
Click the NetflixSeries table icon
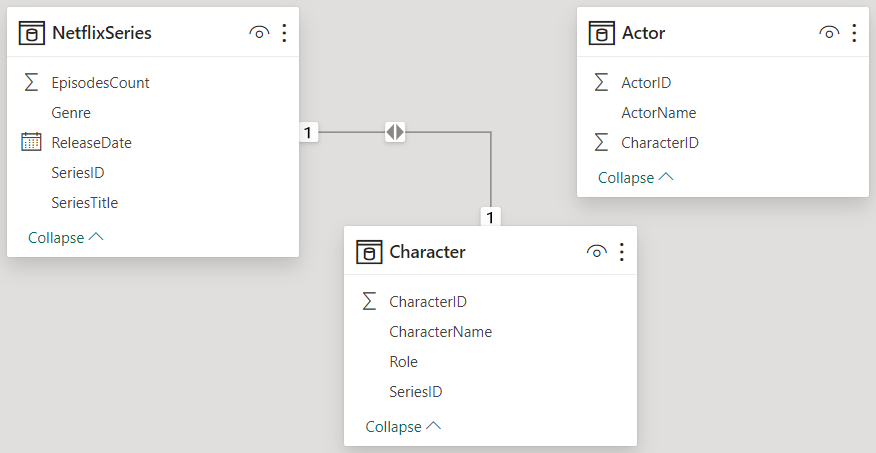pyautogui.click(x=32, y=33)
